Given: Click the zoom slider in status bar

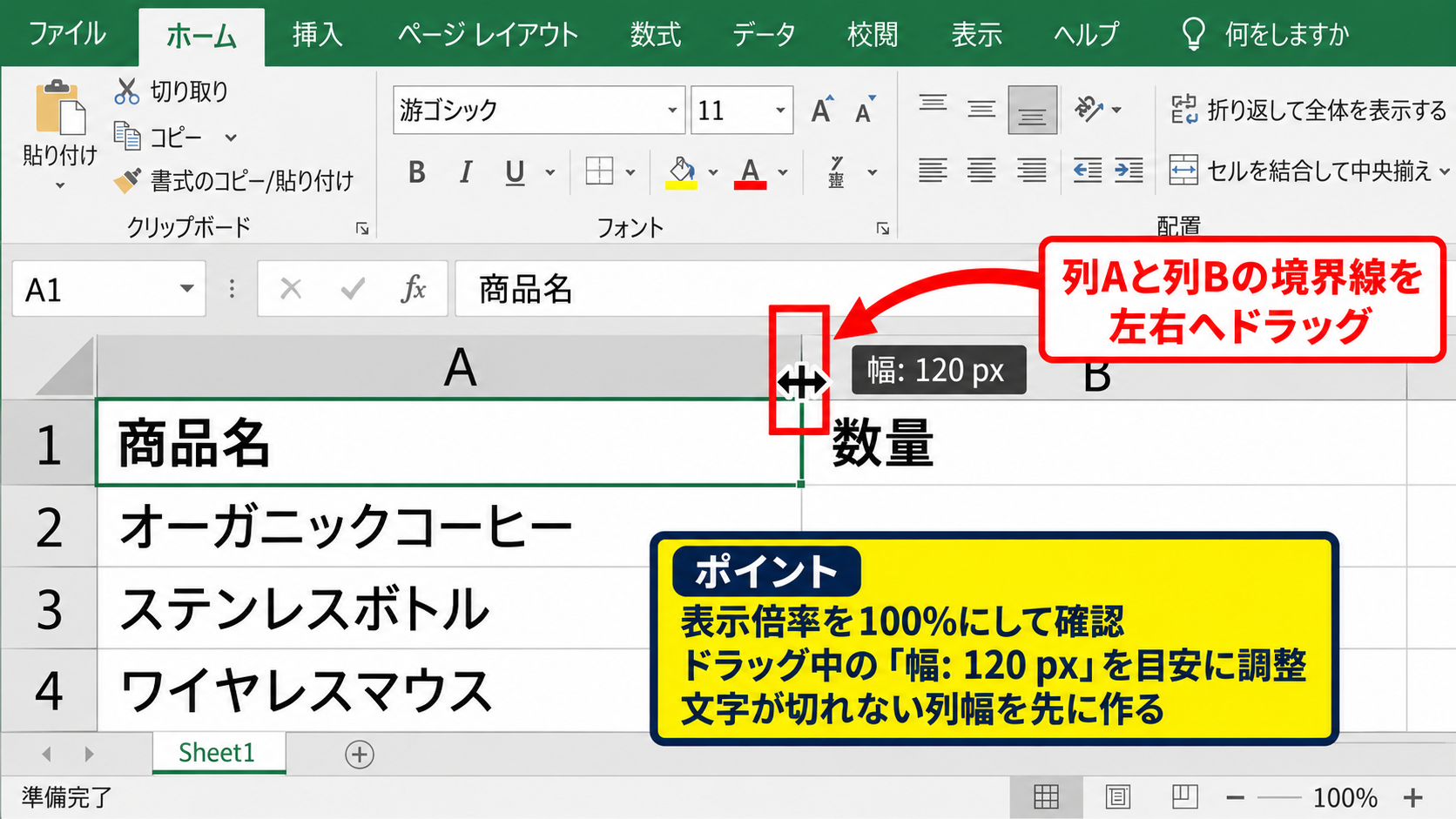Looking at the screenshot, I should point(1280,797).
